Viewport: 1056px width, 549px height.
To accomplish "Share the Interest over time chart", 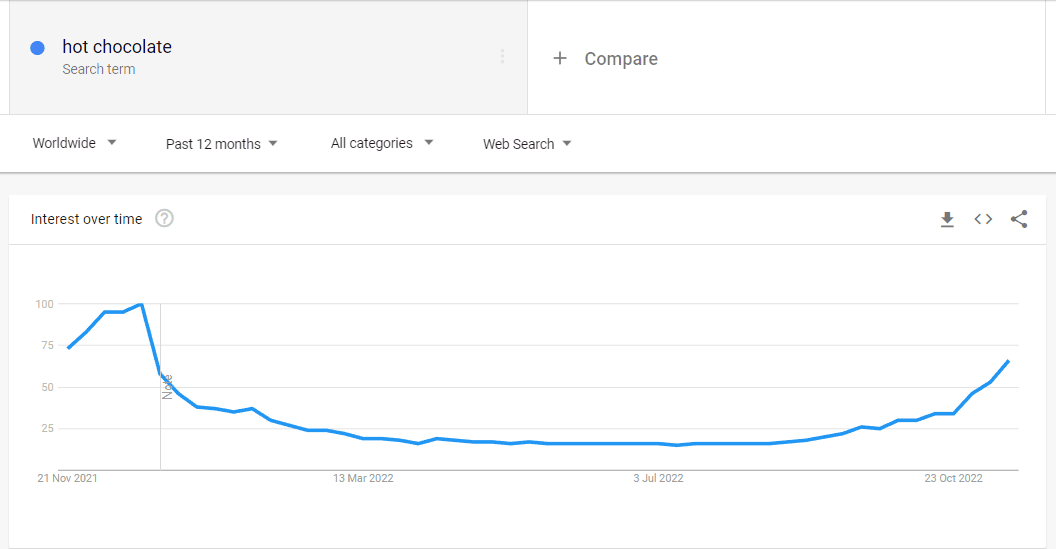I will [1019, 219].
